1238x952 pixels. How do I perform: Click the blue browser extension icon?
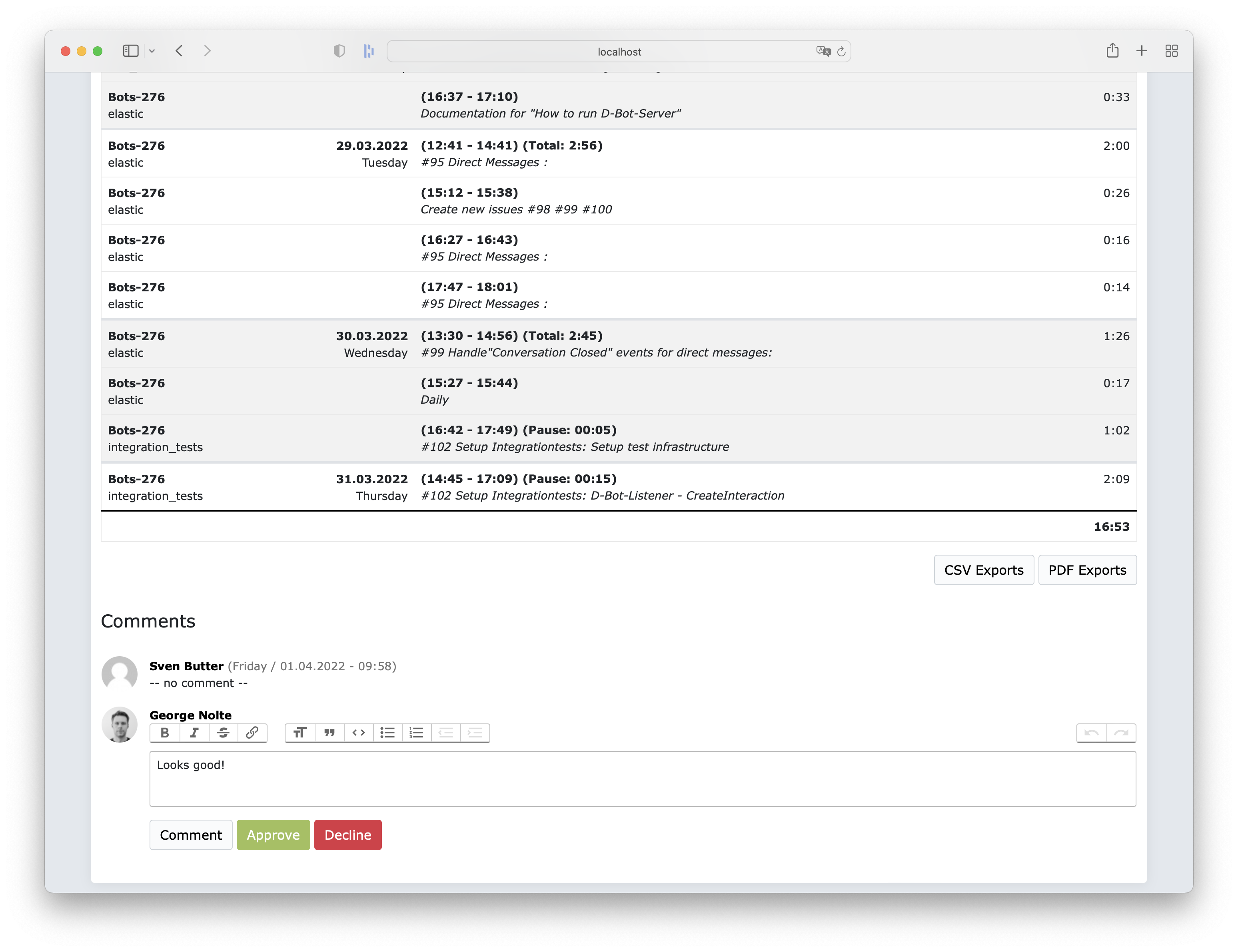click(x=369, y=51)
